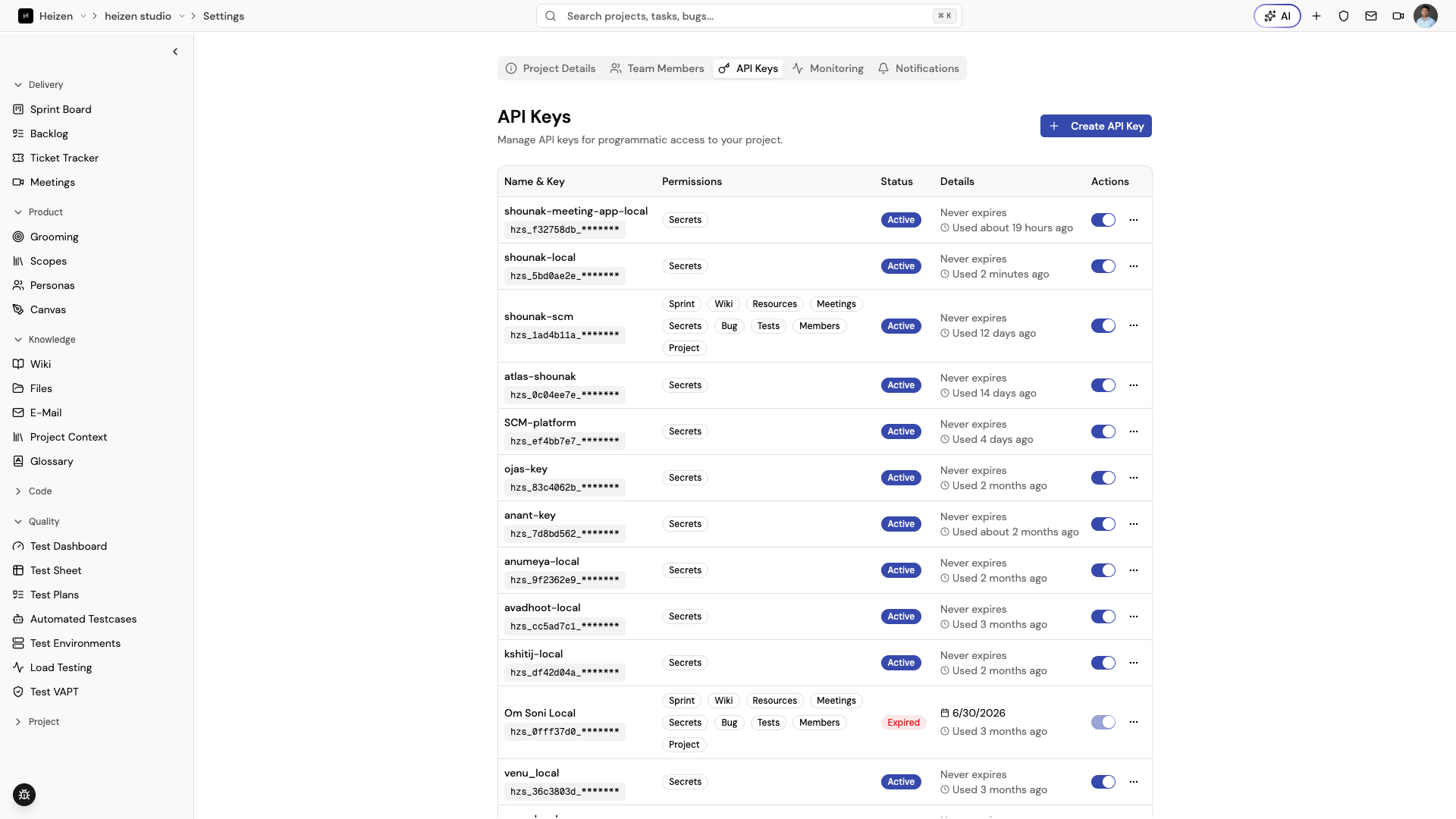Toggle the avadhoot-local key switch
This screenshot has width=1456, height=819.
(1103, 617)
